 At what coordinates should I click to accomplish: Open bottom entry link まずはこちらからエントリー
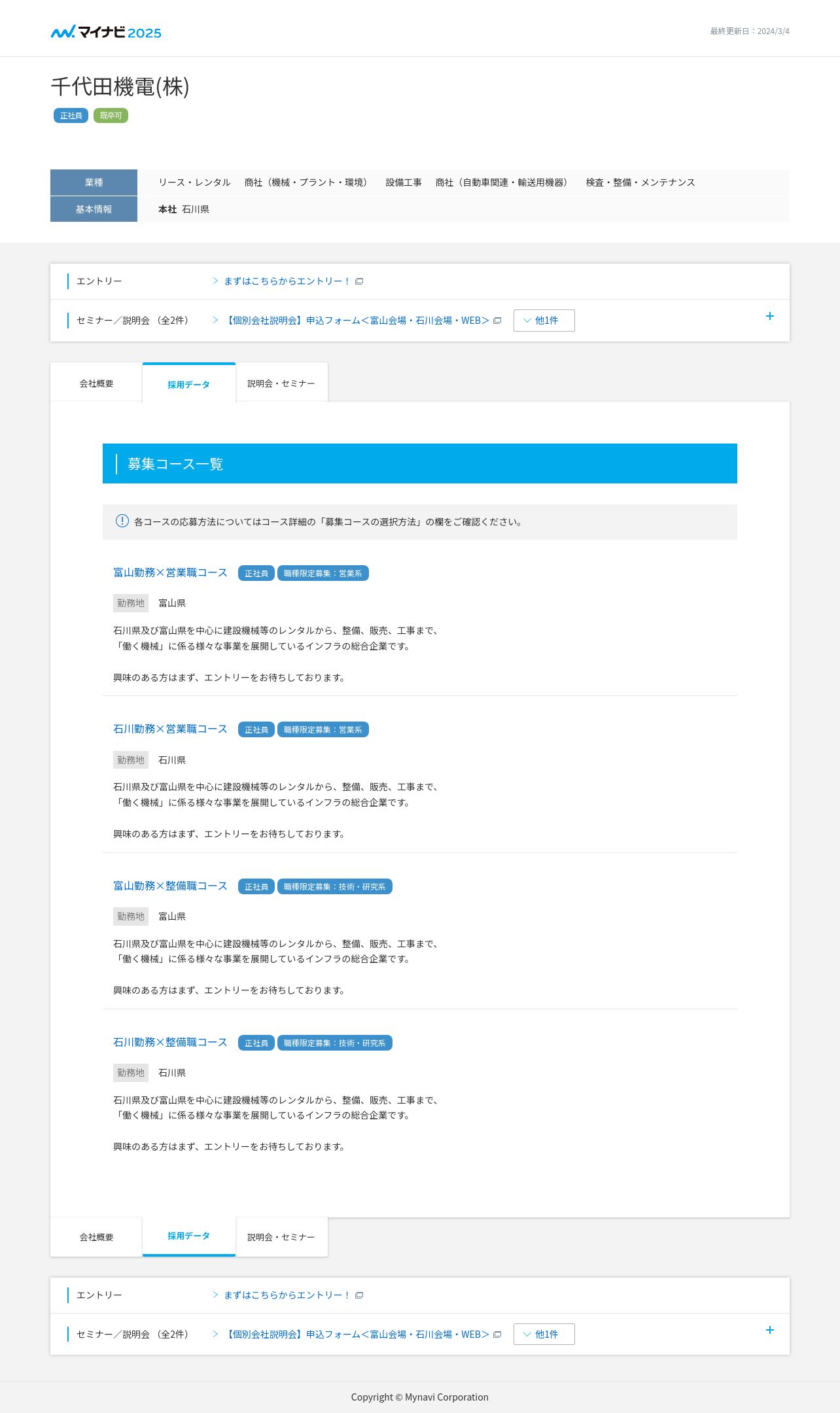(287, 1295)
